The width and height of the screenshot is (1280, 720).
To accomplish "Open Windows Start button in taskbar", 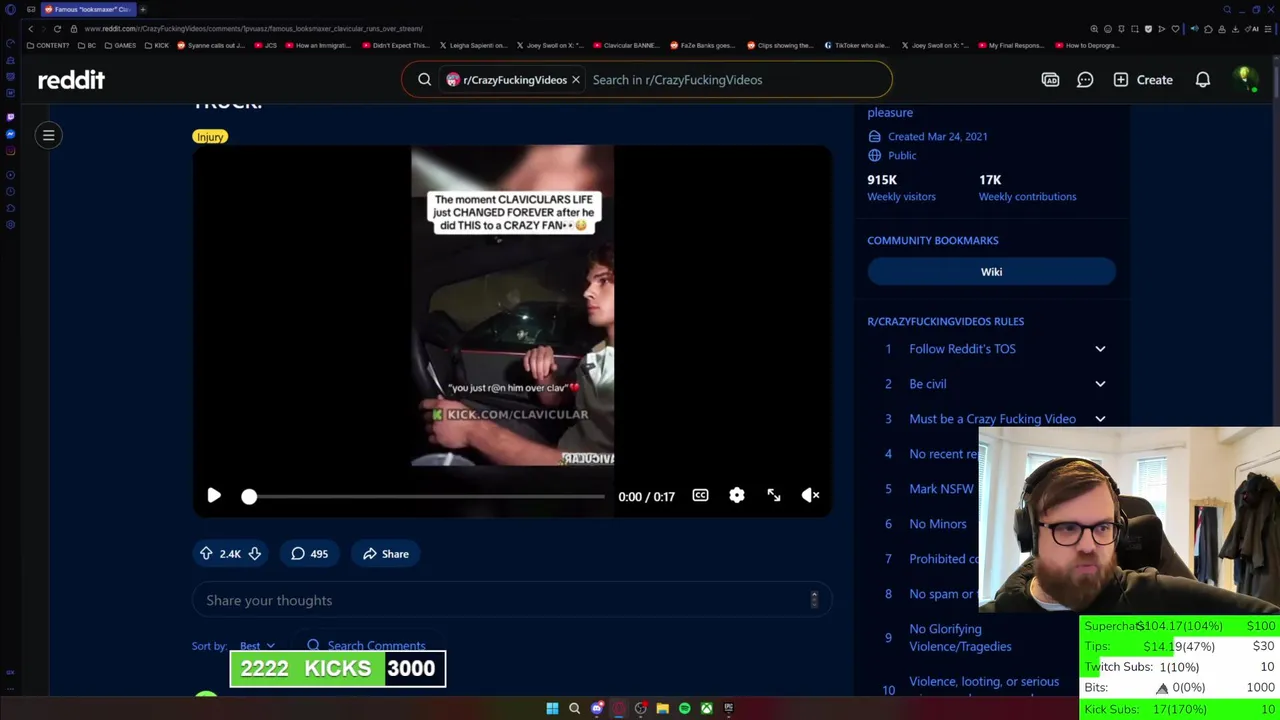I will (x=552, y=709).
